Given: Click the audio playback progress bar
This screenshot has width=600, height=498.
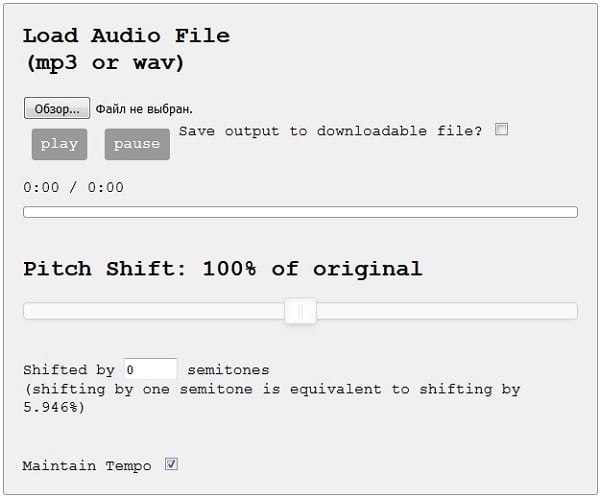Looking at the screenshot, I should coord(300,212).
